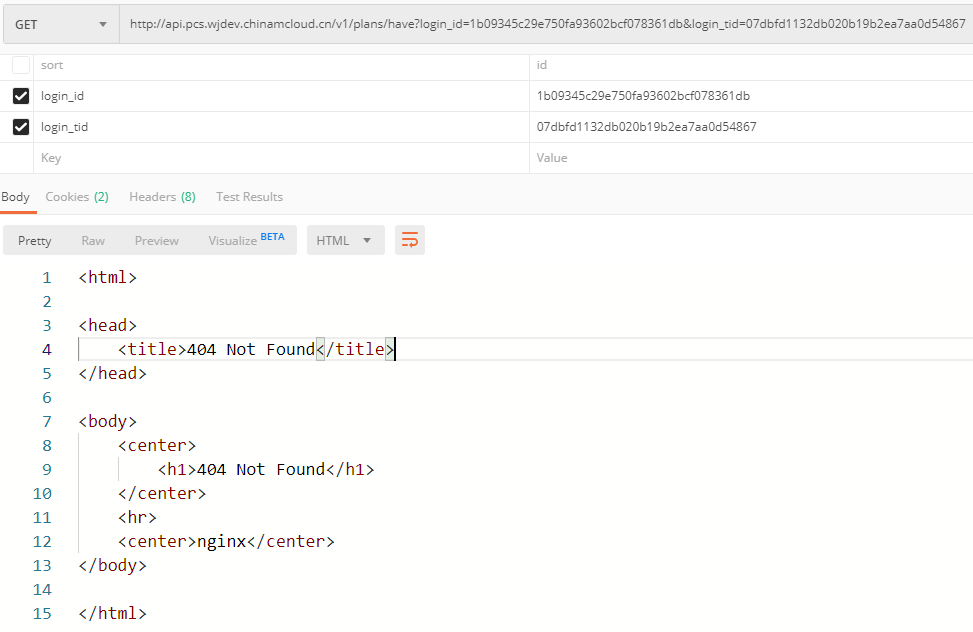Switch to Raw view
Screen dimensions: 973x632
(x=93, y=240)
